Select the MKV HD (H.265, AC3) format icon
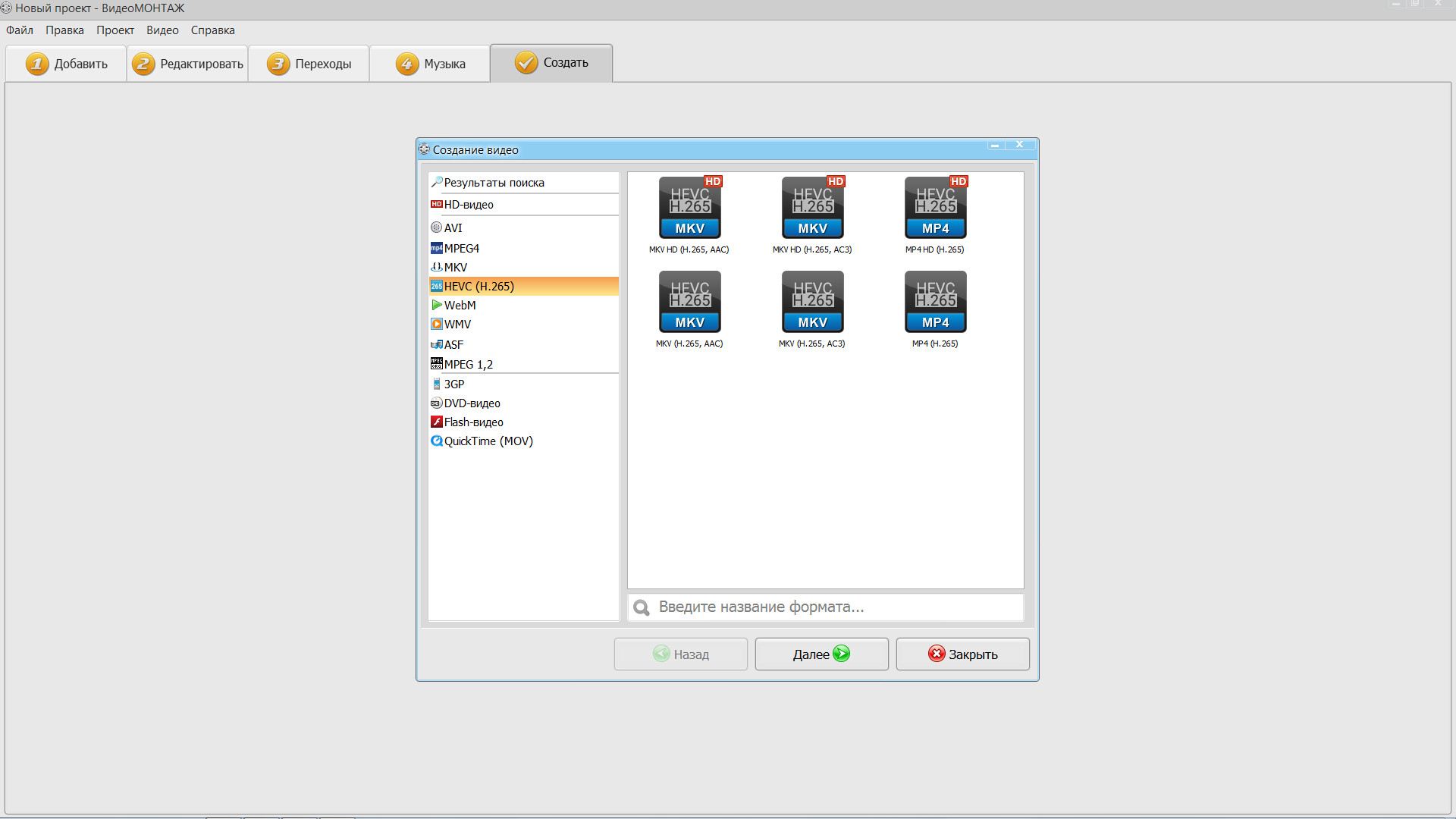 pos(813,208)
